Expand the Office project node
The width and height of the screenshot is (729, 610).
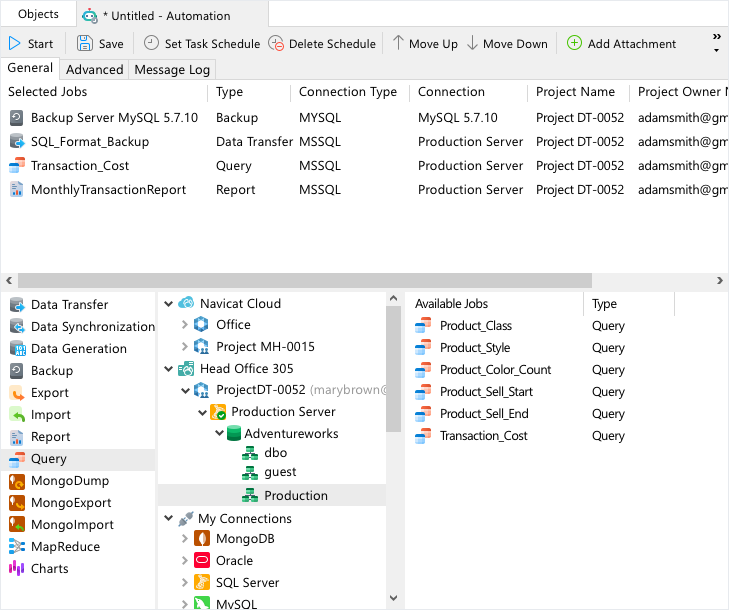click(x=184, y=325)
